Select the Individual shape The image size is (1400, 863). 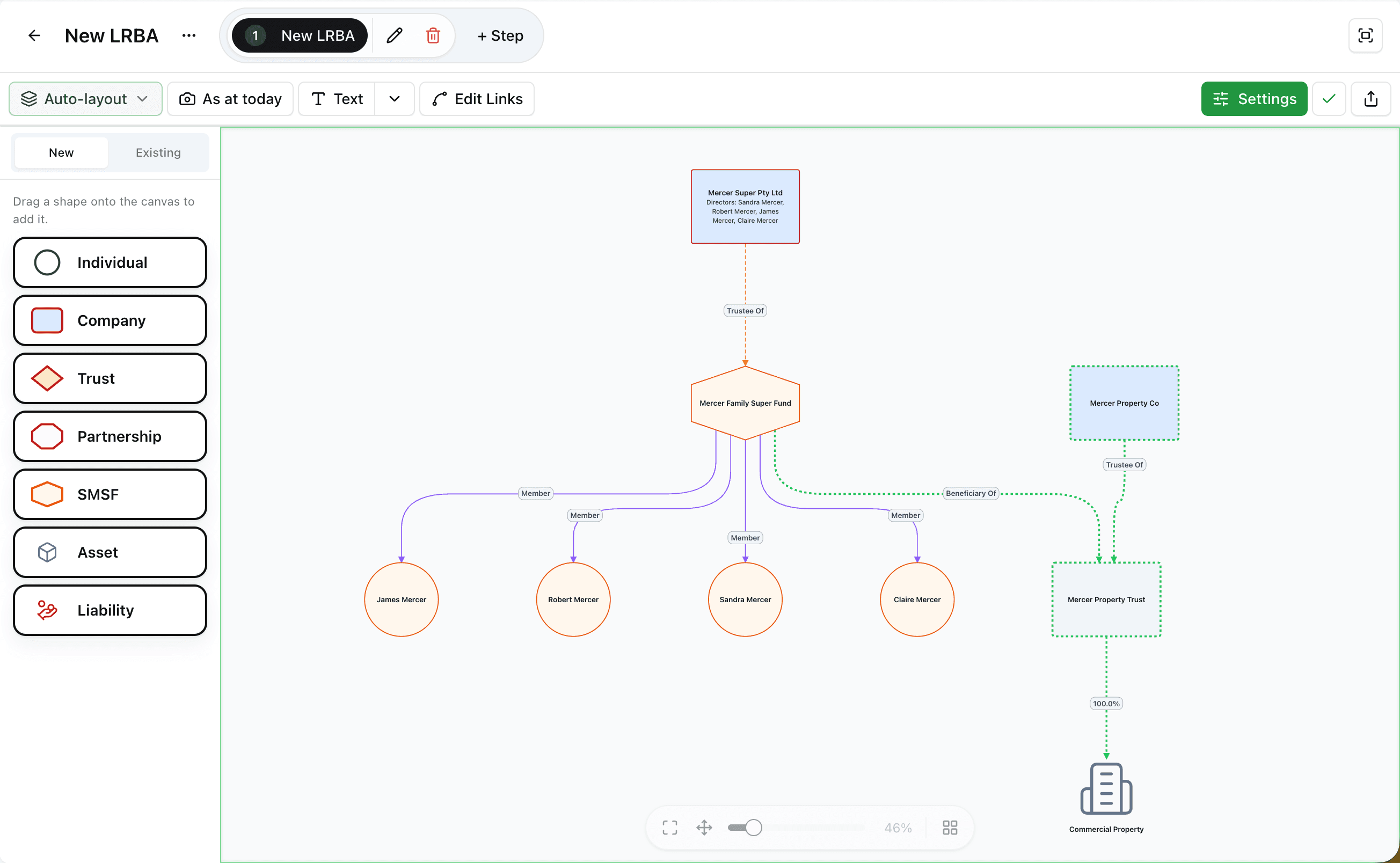(x=110, y=262)
